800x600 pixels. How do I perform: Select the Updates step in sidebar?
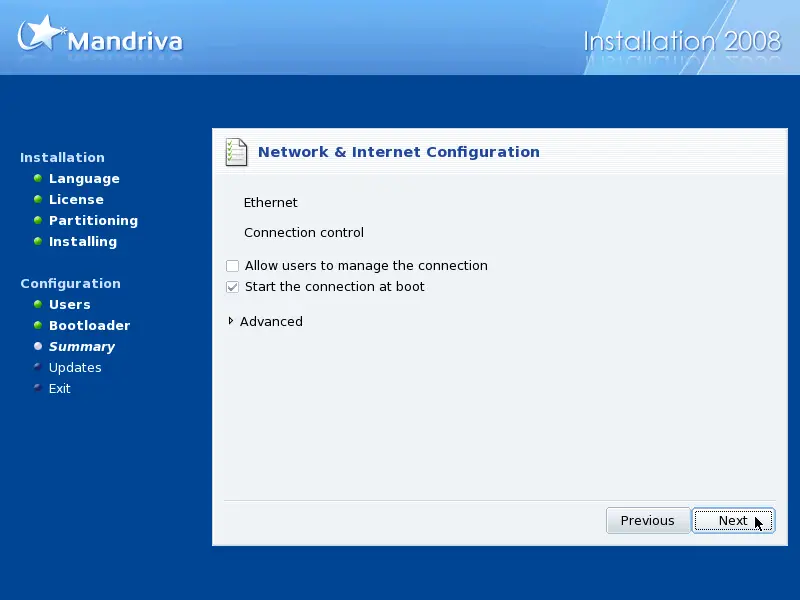click(x=75, y=367)
